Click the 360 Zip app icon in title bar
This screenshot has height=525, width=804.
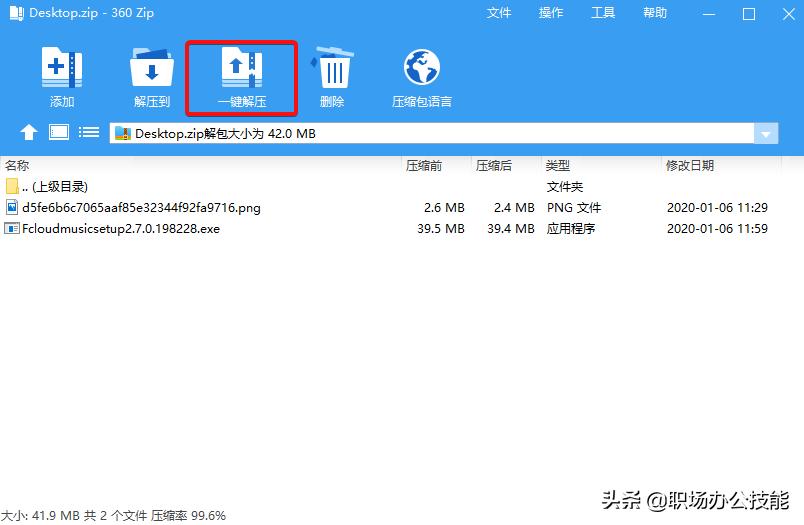(16, 13)
